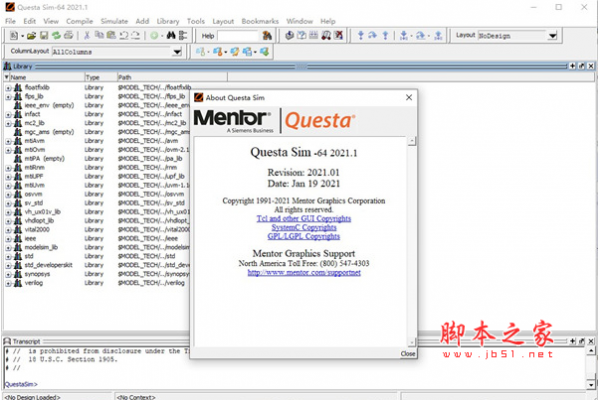Open the Bookmarks menu

(260, 21)
